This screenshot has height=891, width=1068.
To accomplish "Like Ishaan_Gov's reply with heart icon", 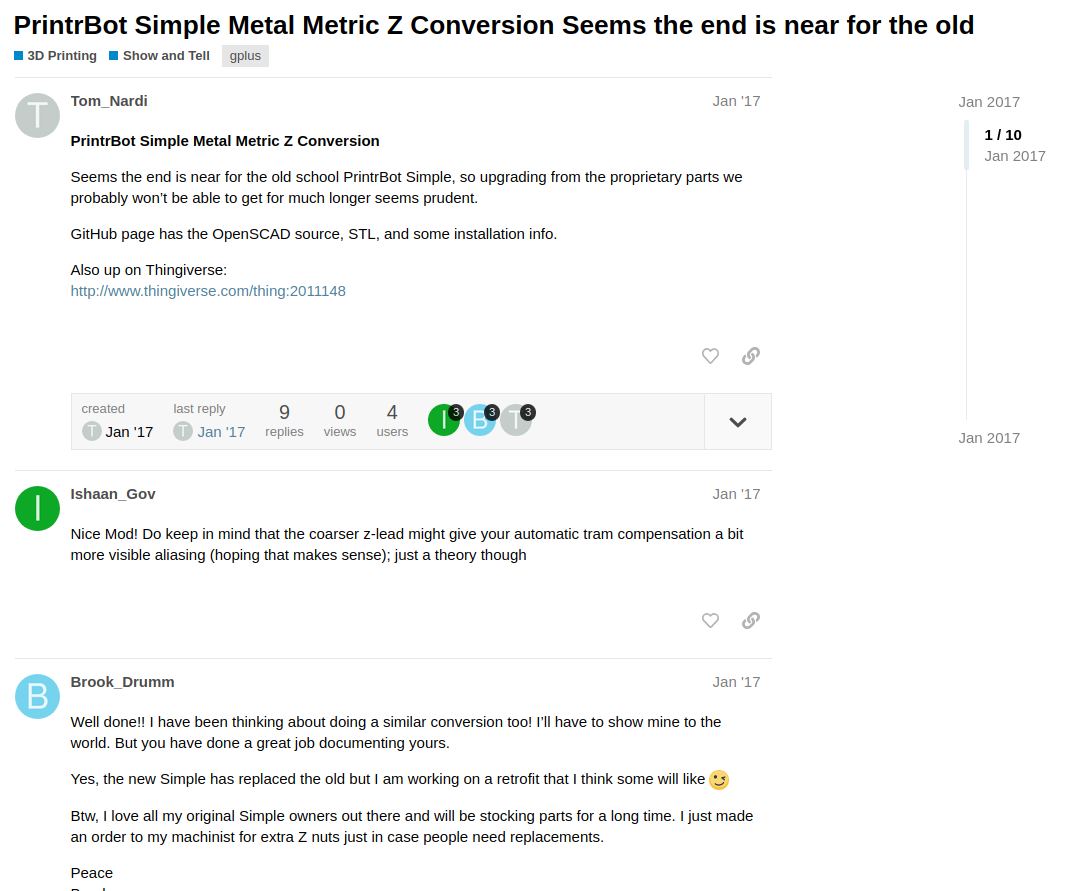I will (x=710, y=621).
